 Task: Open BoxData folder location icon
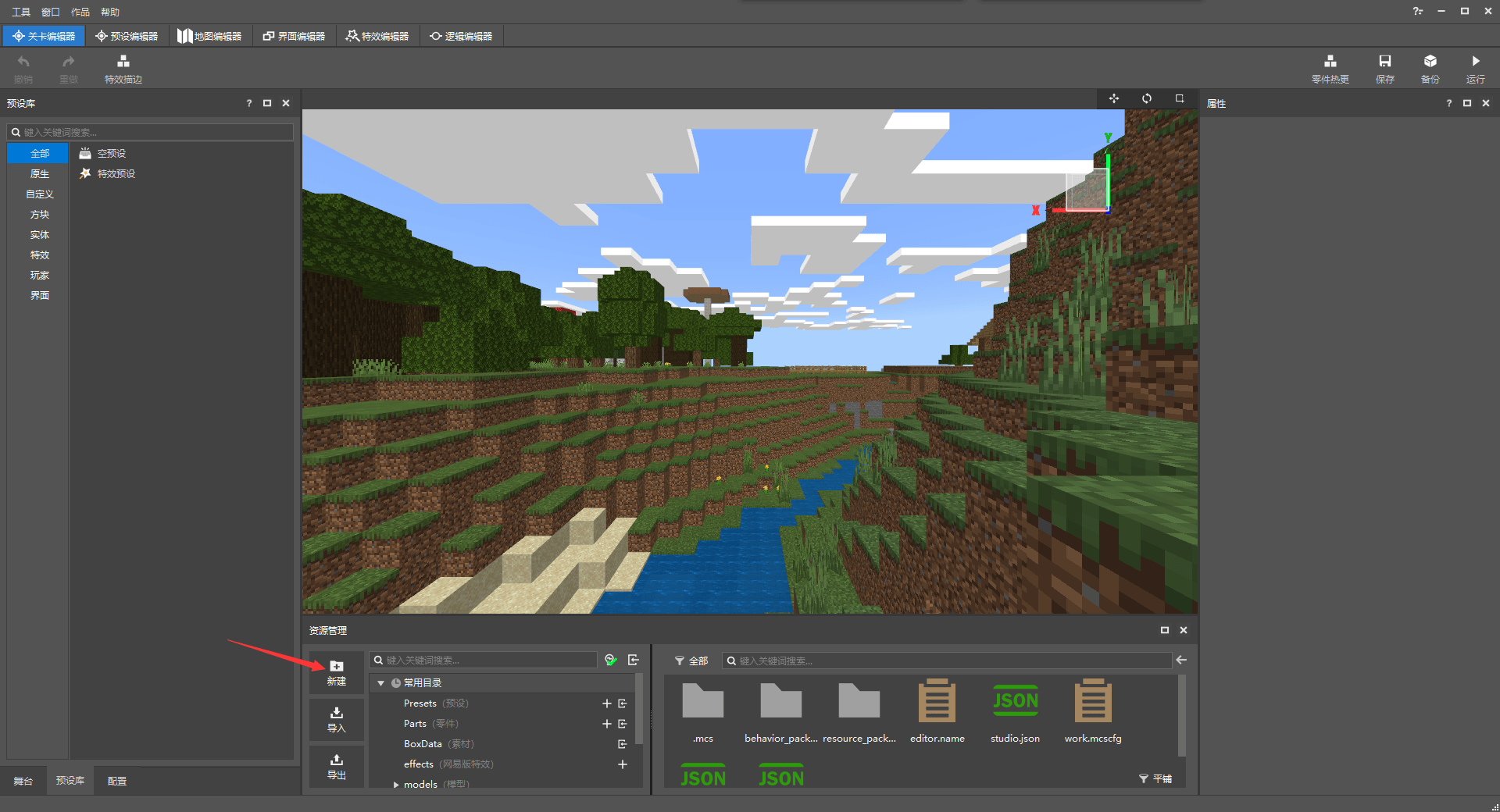point(623,743)
